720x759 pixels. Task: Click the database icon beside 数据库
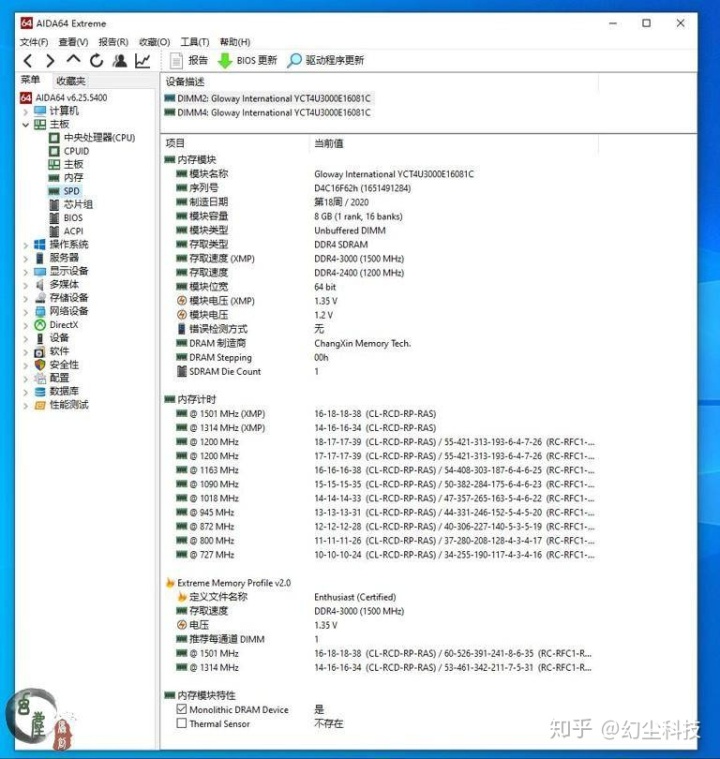(x=40, y=392)
